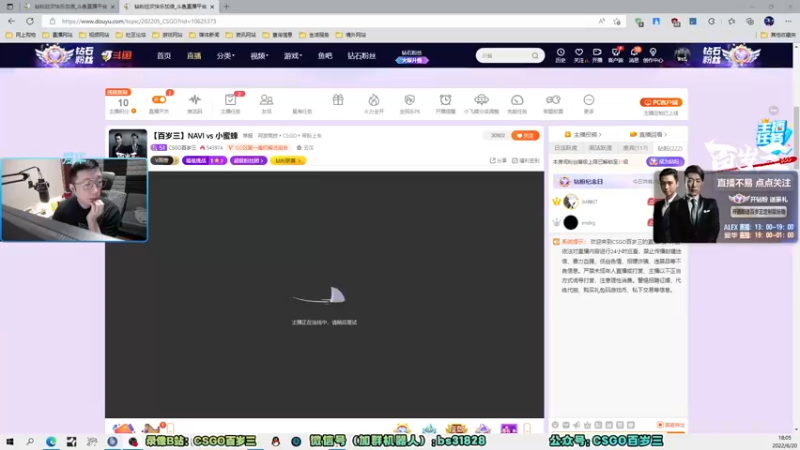Open a new browser tab with plus
This screenshot has width=800, height=450.
226,7
